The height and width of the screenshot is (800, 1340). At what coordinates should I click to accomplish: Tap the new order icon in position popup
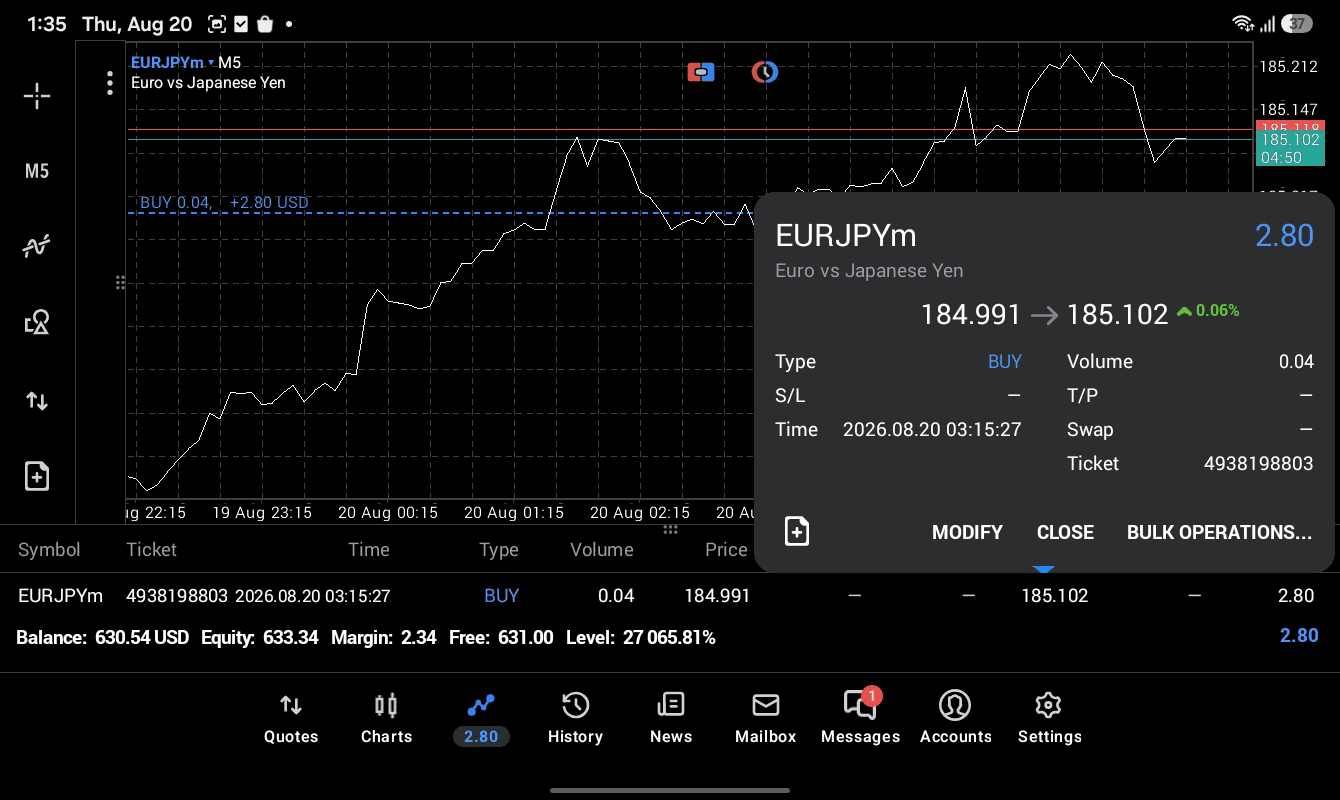[x=797, y=531]
